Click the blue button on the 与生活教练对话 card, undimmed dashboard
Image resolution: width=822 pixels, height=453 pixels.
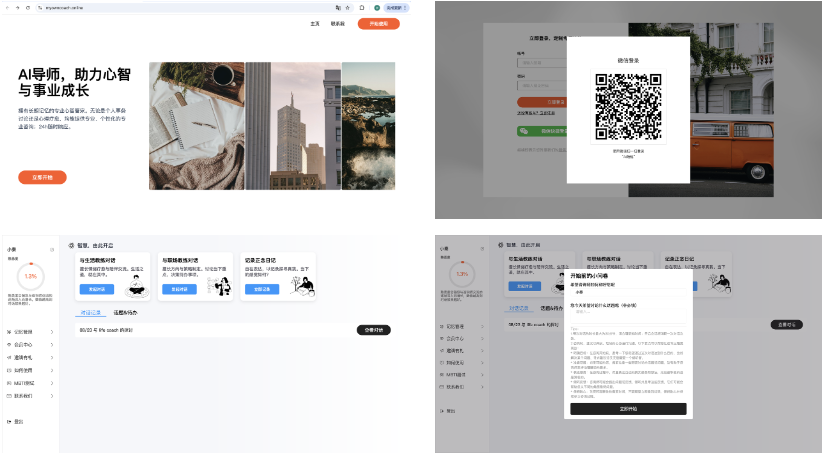96,289
